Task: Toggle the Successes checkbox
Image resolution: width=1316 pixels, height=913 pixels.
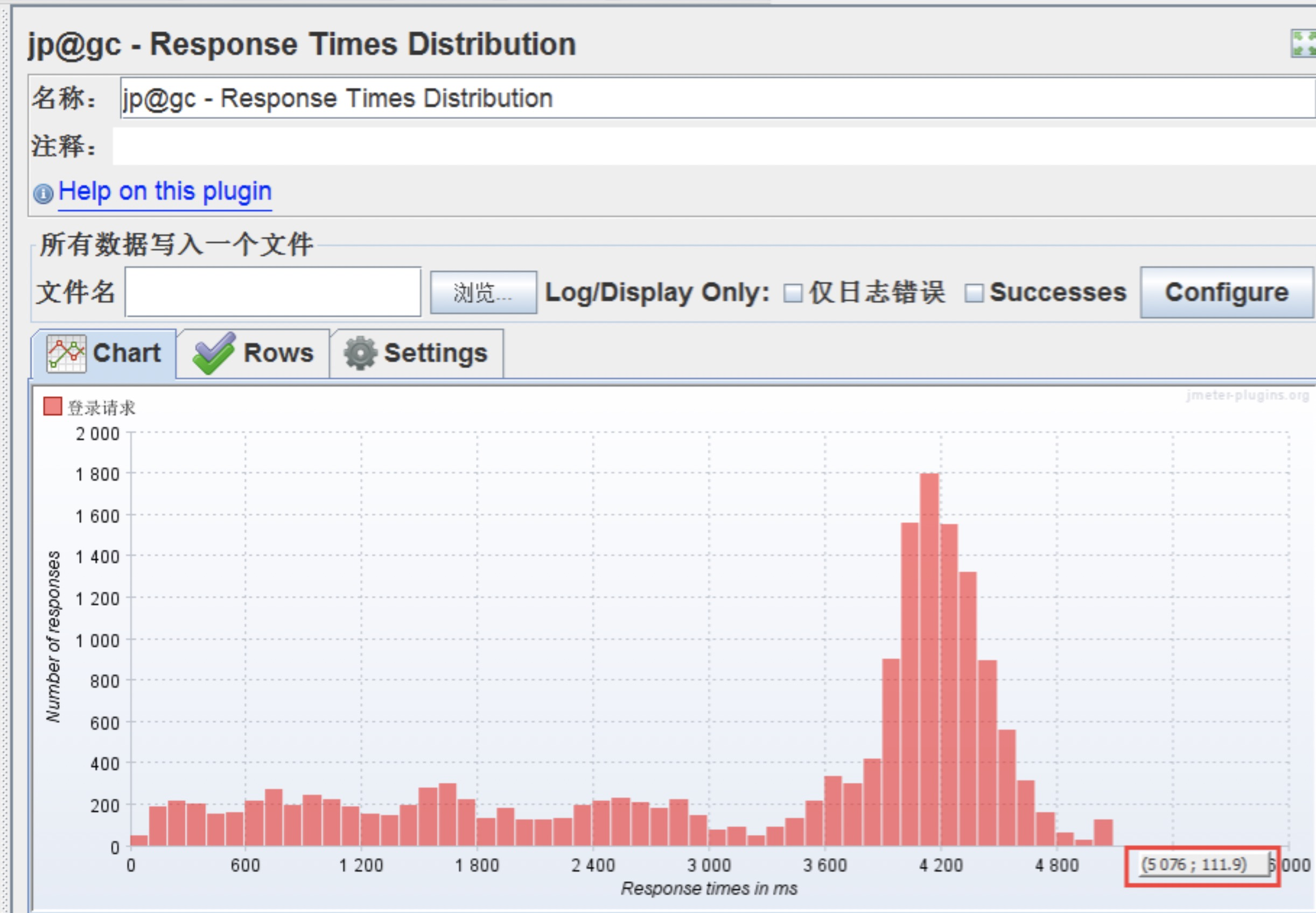Action: pos(973,293)
